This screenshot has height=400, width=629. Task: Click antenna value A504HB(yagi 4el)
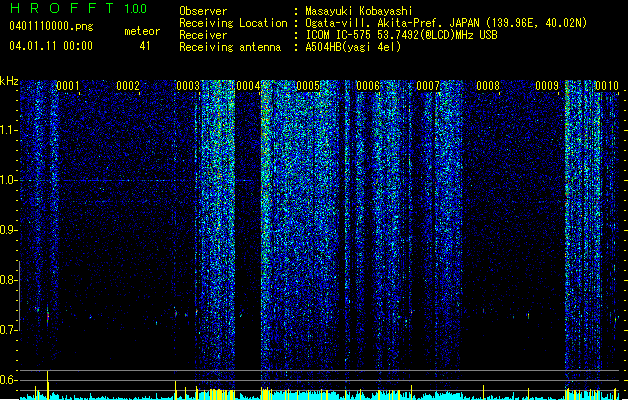click(353, 47)
